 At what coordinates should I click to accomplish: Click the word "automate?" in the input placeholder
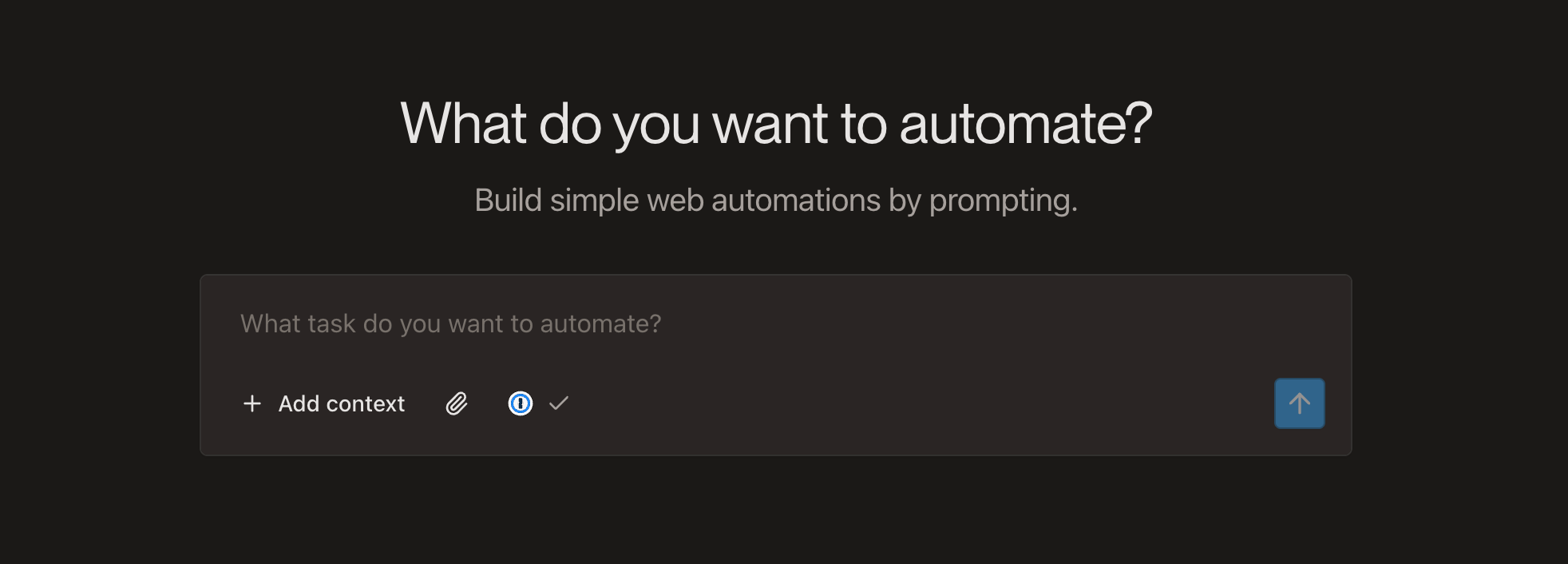pyautogui.click(x=600, y=324)
